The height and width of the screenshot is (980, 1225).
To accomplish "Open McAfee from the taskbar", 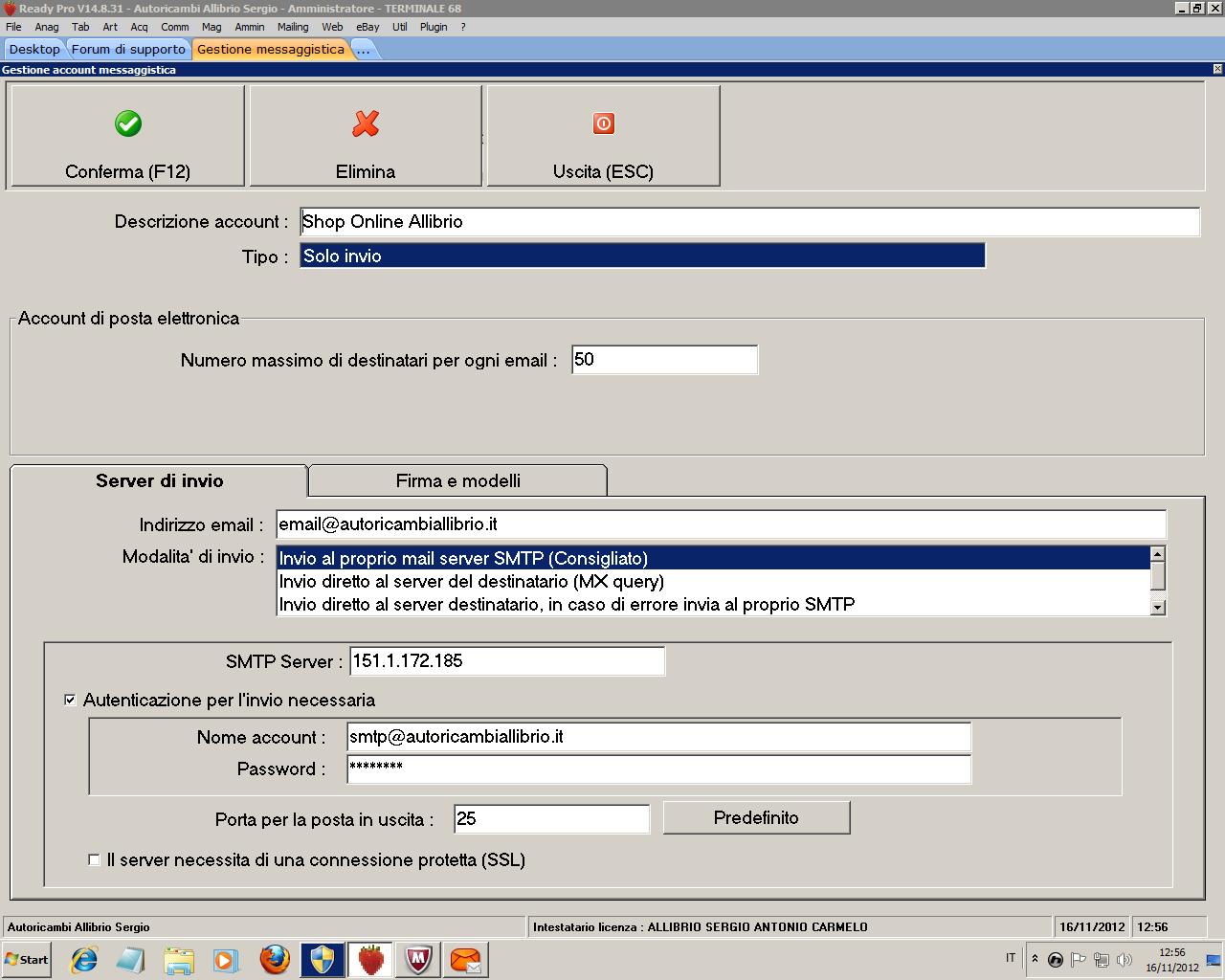I will 418,959.
